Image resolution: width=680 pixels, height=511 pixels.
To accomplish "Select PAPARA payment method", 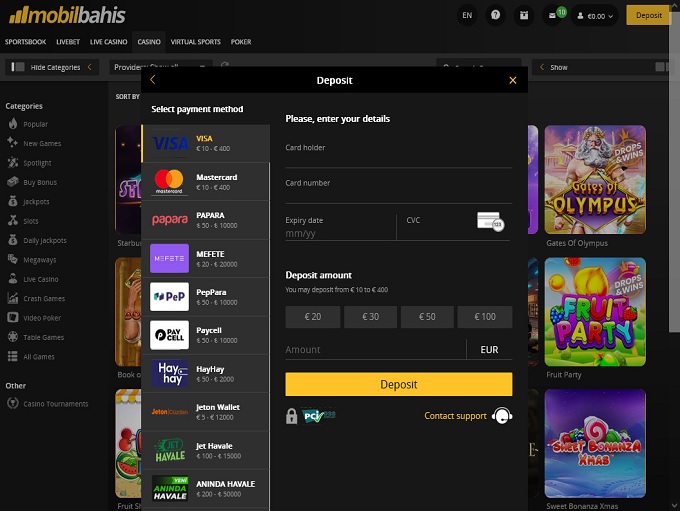I will pyautogui.click(x=205, y=220).
